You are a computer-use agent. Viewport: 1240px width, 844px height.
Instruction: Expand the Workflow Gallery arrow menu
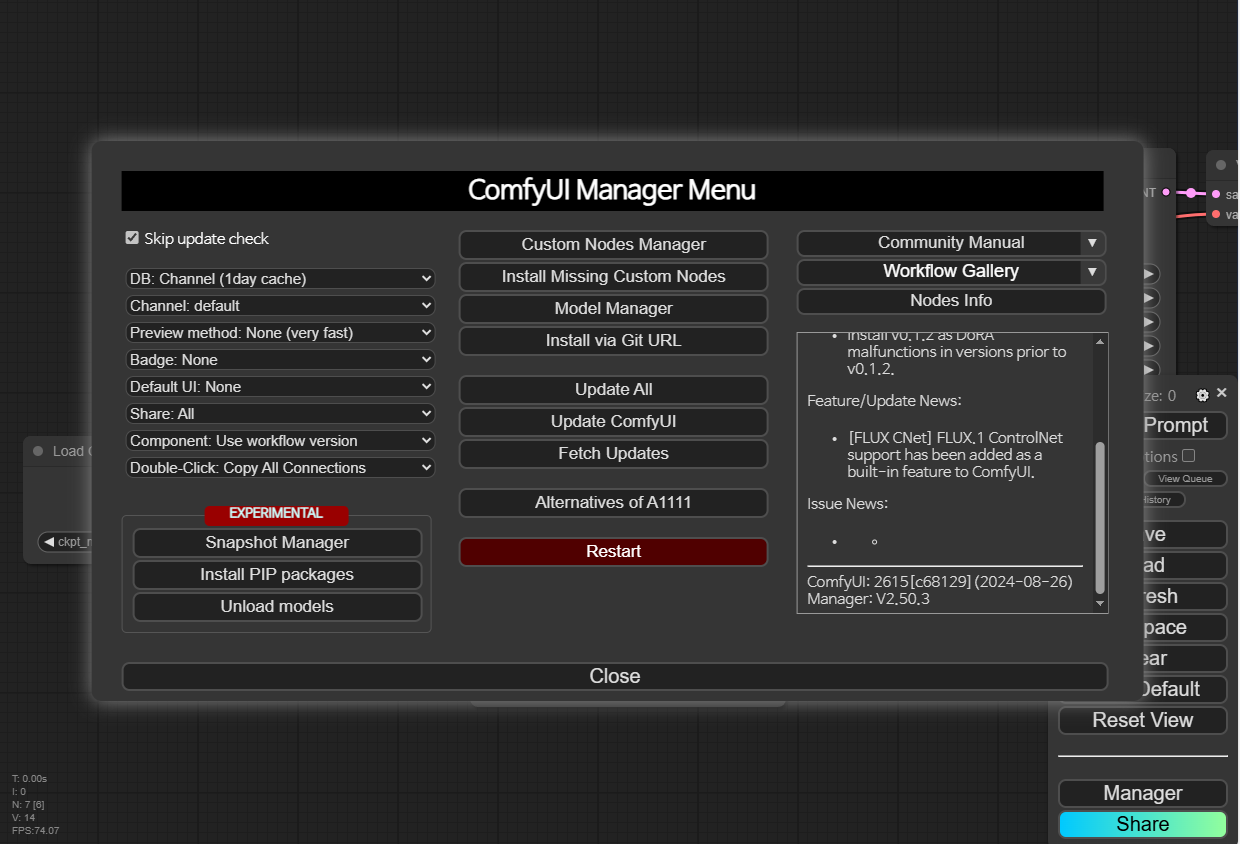1093,272
